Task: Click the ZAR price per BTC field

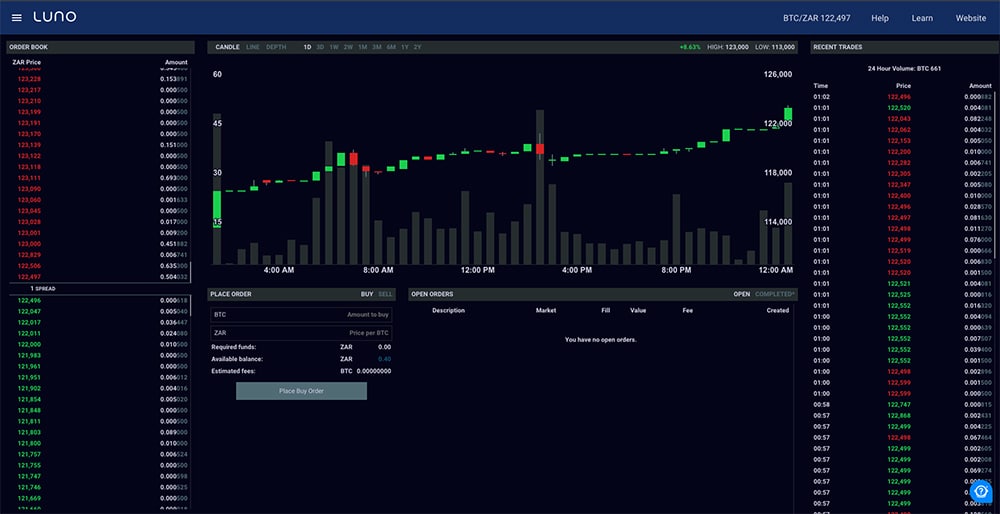Action: coord(300,332)
